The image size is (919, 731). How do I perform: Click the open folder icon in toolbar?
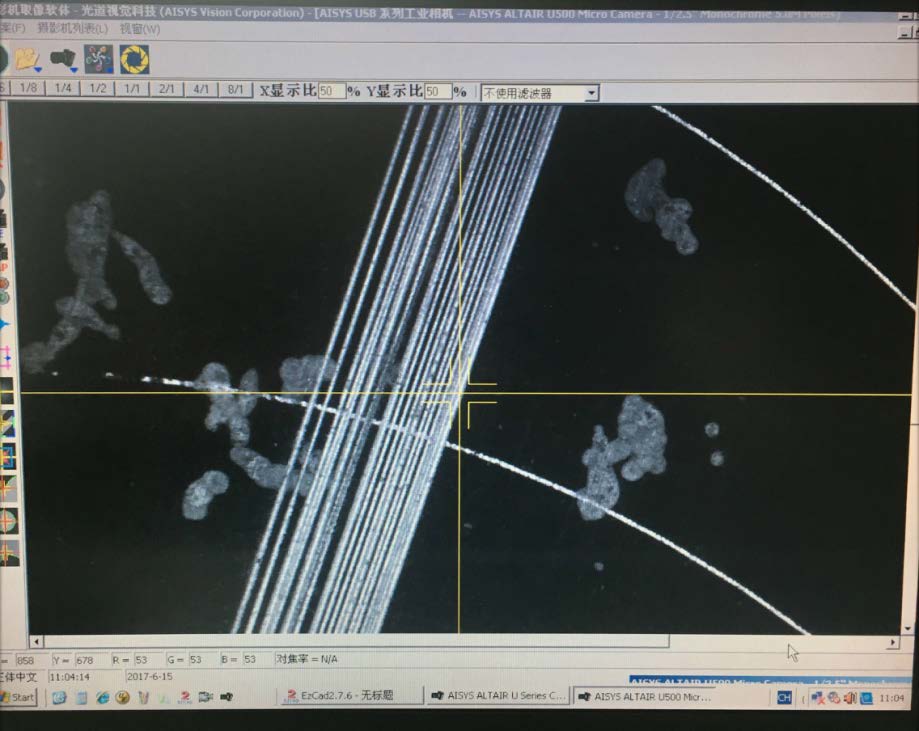pyautogui.click(x=27, y=60)
